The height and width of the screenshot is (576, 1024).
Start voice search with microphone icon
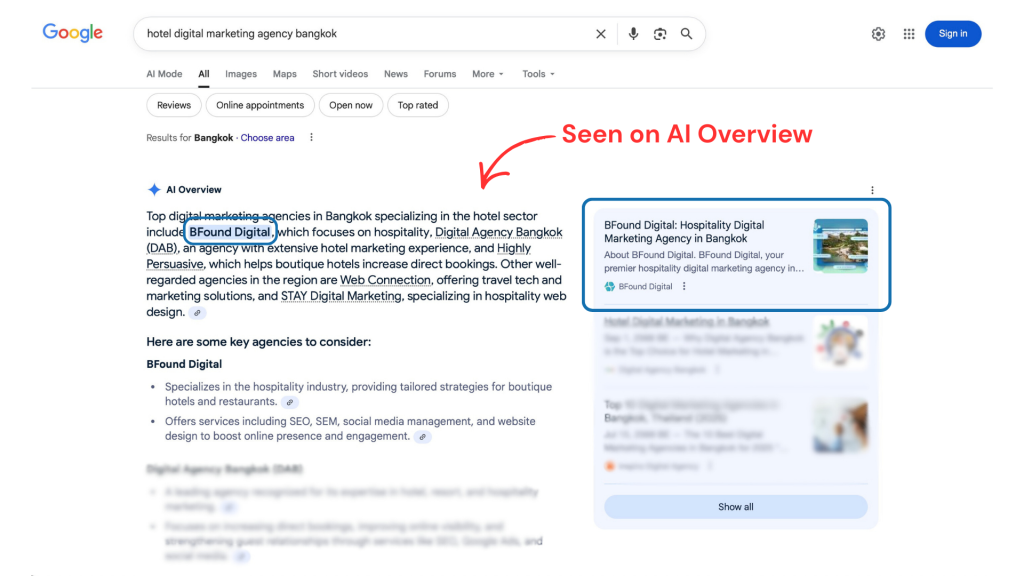[x=633, y=34]
